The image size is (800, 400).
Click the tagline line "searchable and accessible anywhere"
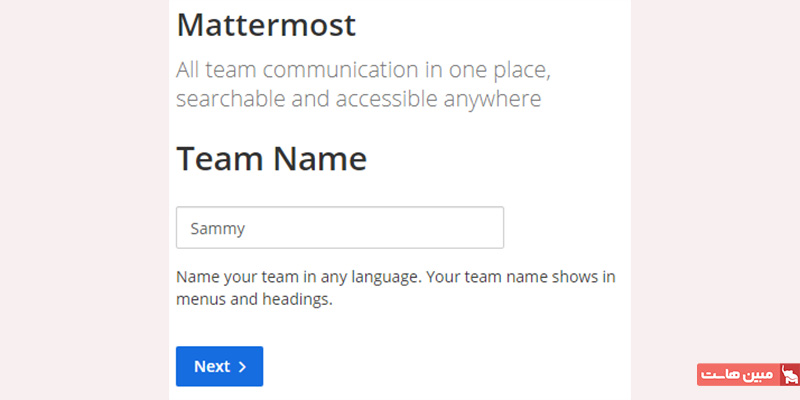click(x=358, y=99)
